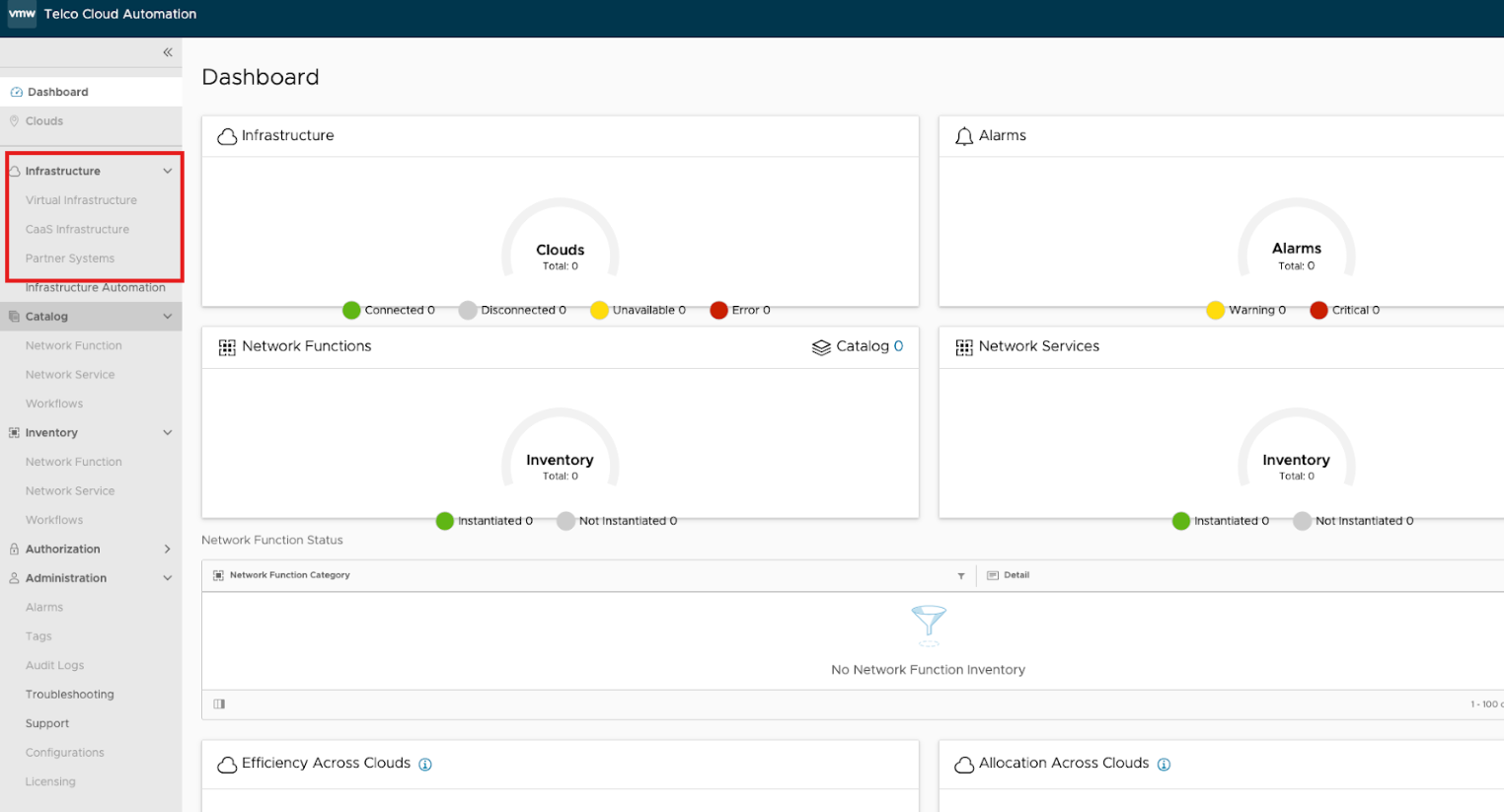Collapse the Inventory sidebar section
The image size is (1504, 812).
[x=168, y=433]
